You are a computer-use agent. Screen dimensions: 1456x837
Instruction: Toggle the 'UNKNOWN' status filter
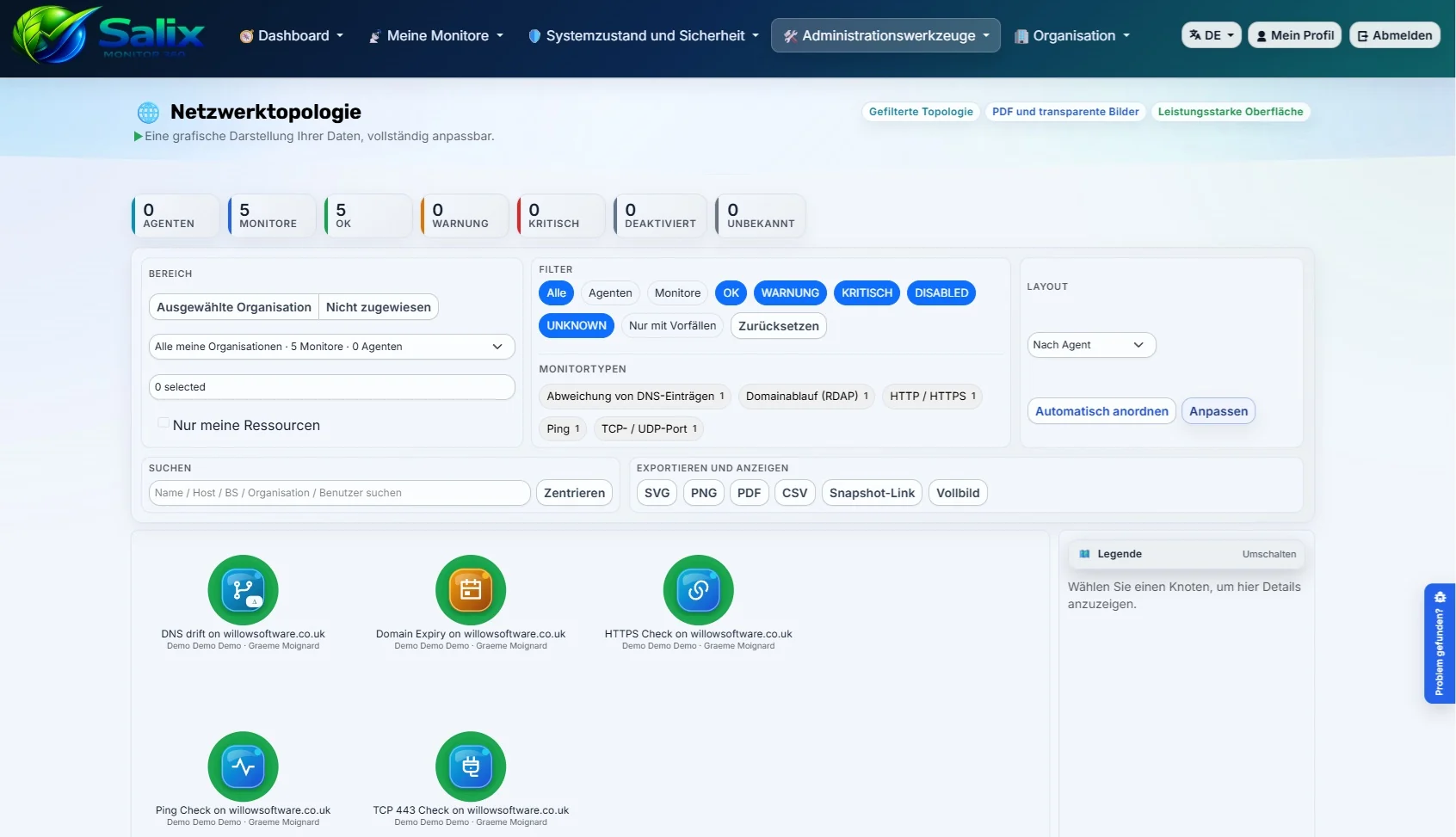(577, 326)
